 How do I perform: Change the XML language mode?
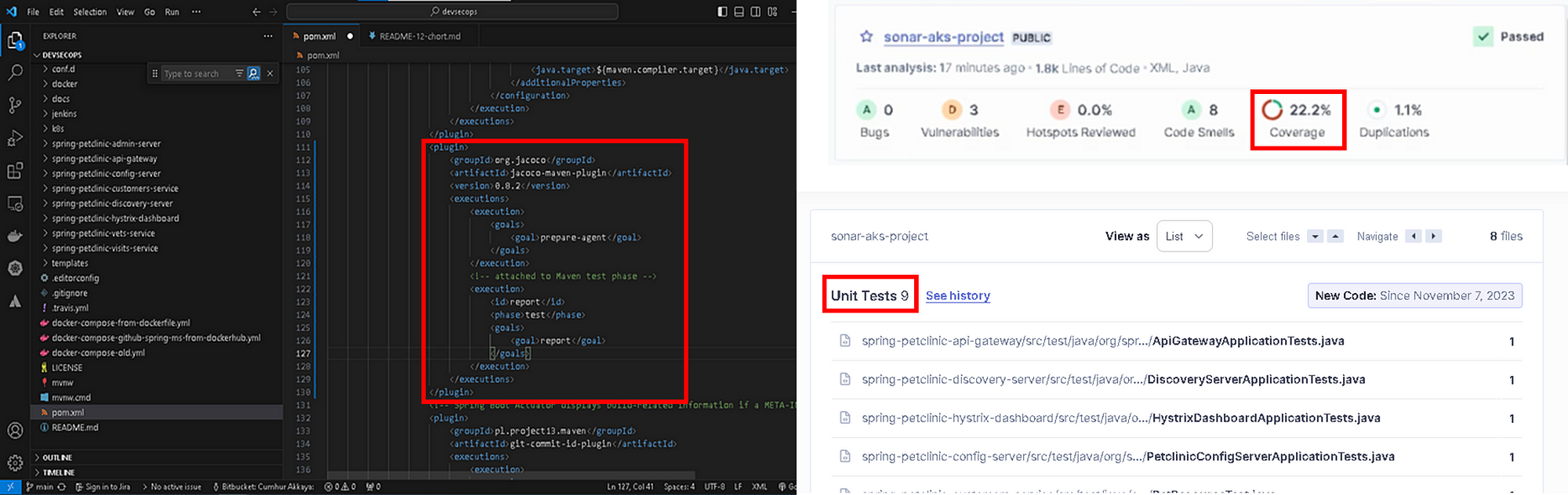pyautogui.click(x=760, y=487)
